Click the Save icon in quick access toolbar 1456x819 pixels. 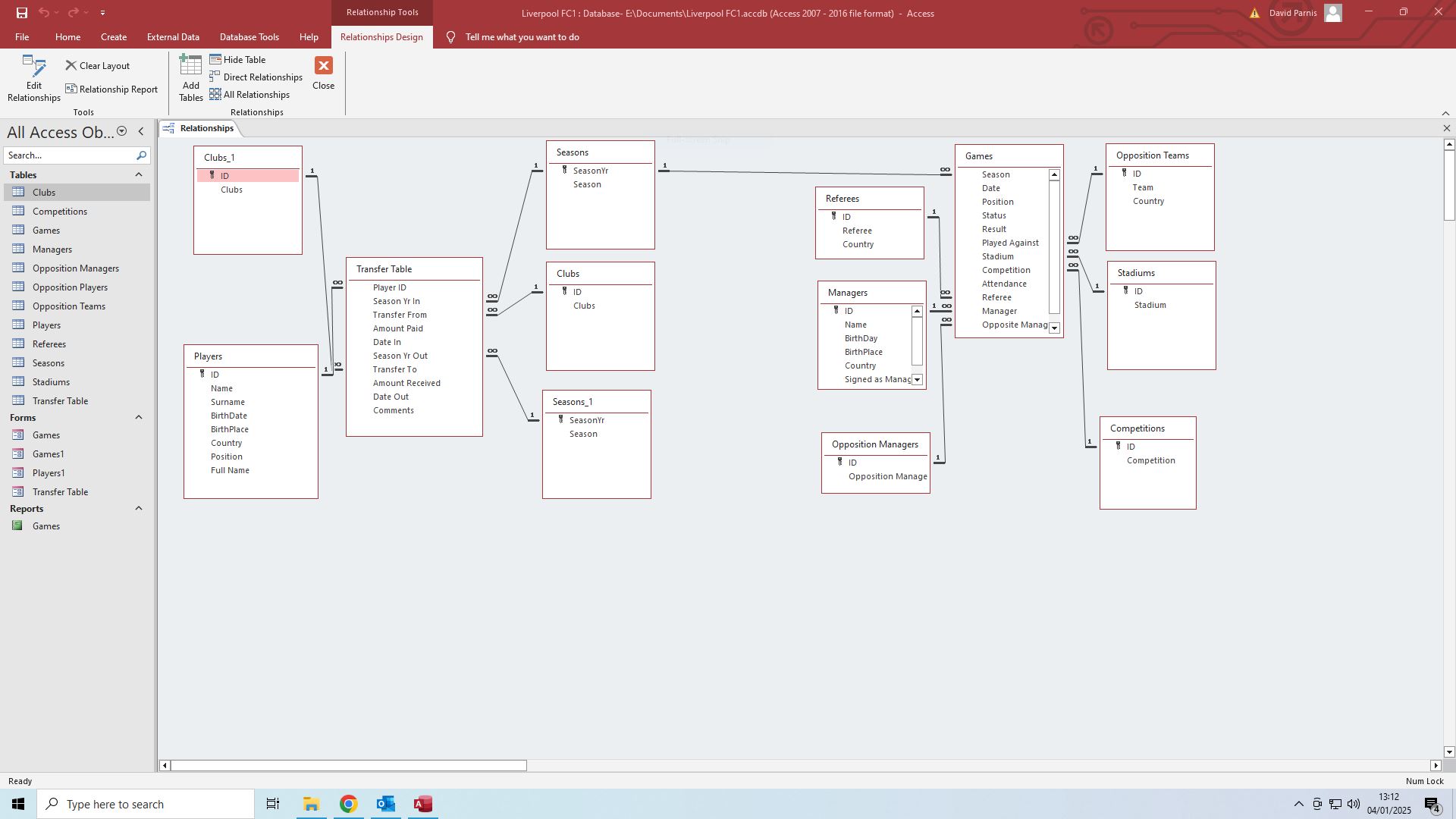tap(21, 13)
